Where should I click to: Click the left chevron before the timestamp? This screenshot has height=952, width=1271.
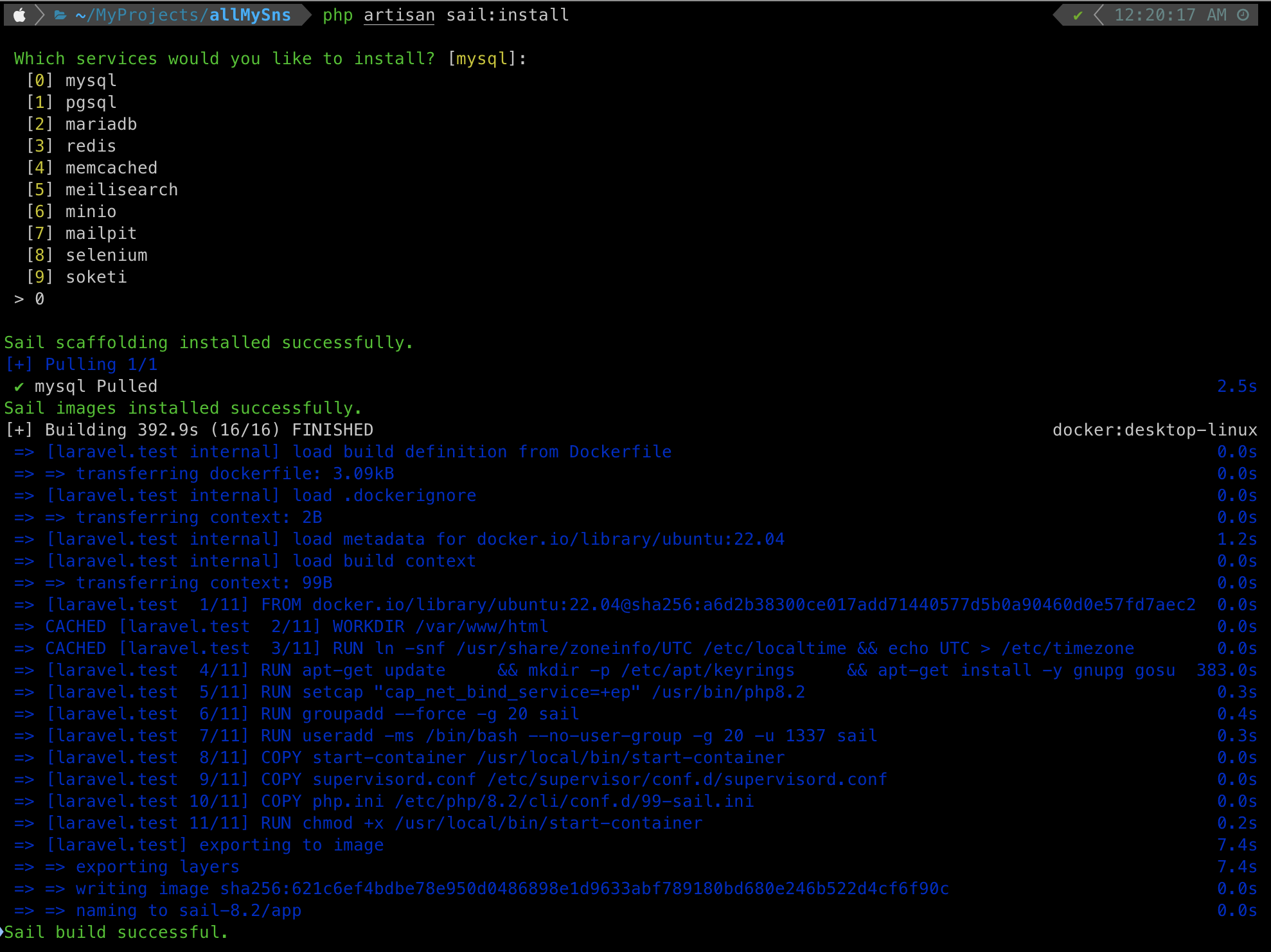coord(1098,15)
